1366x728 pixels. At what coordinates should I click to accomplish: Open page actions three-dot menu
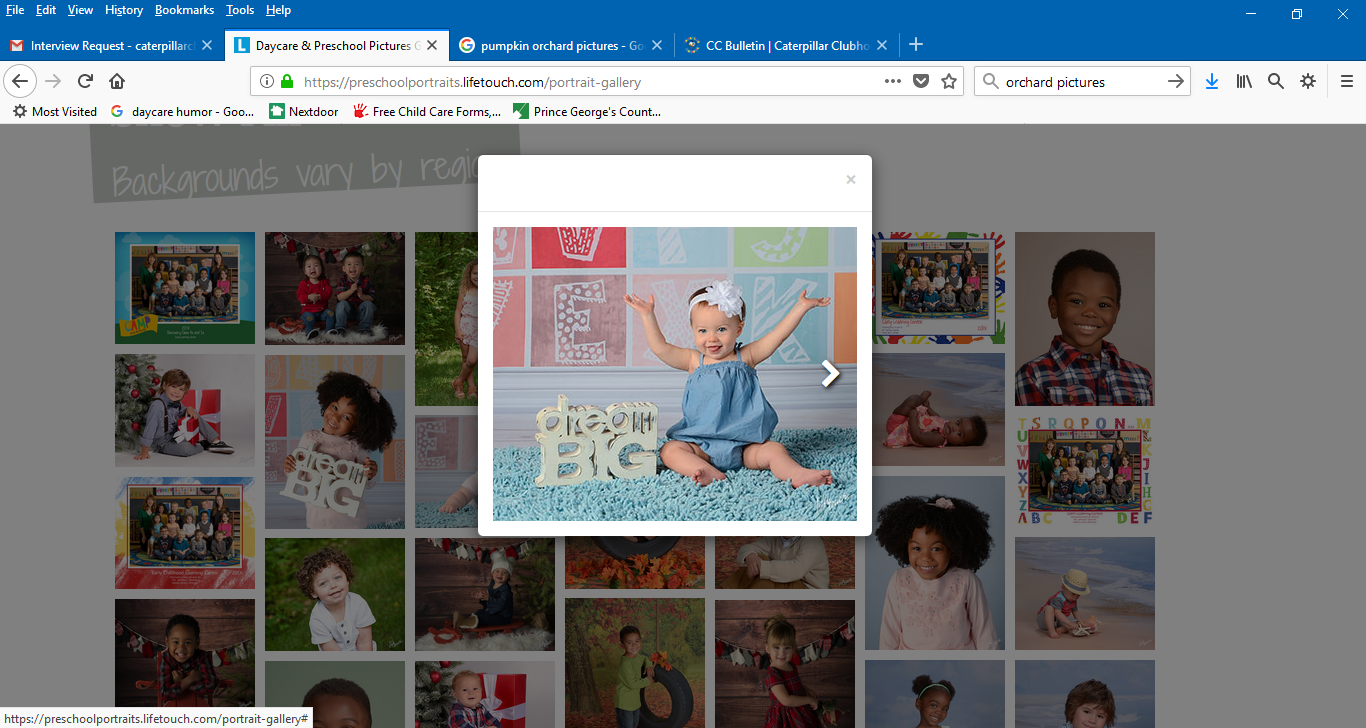893,82
